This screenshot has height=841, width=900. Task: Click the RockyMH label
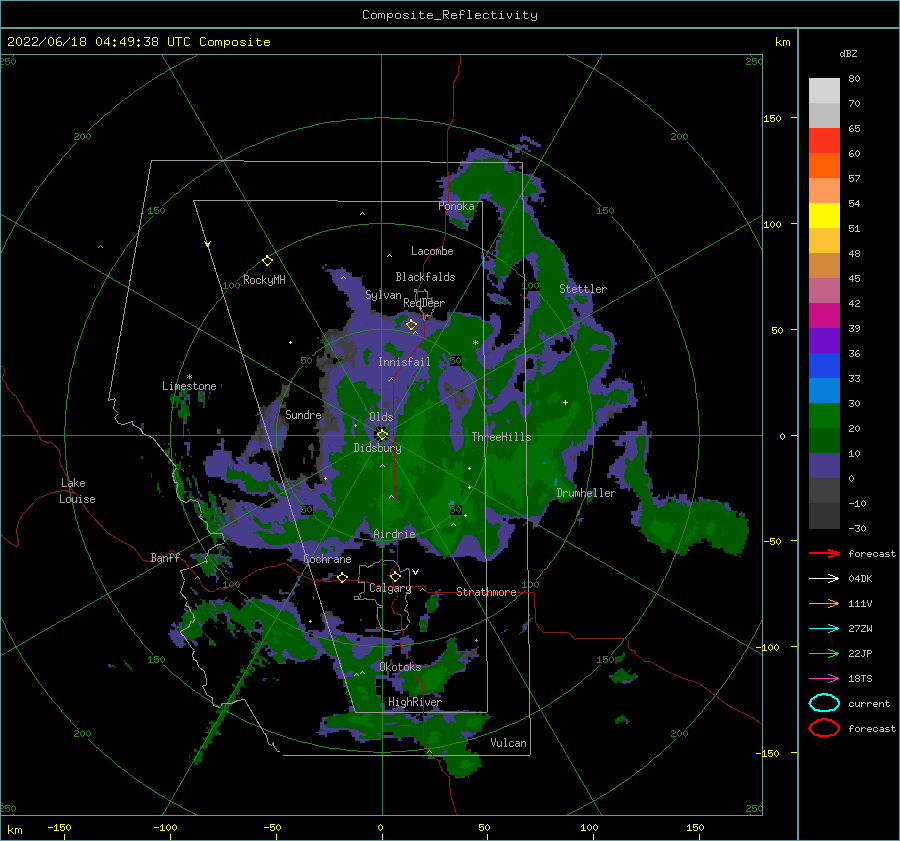click(264, 280)
